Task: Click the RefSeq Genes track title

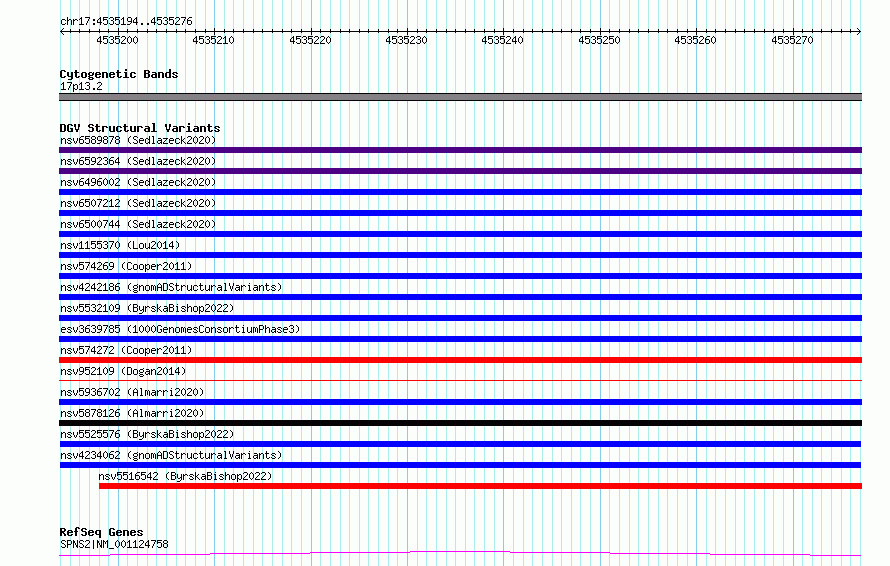Action: tap(101, 532)
